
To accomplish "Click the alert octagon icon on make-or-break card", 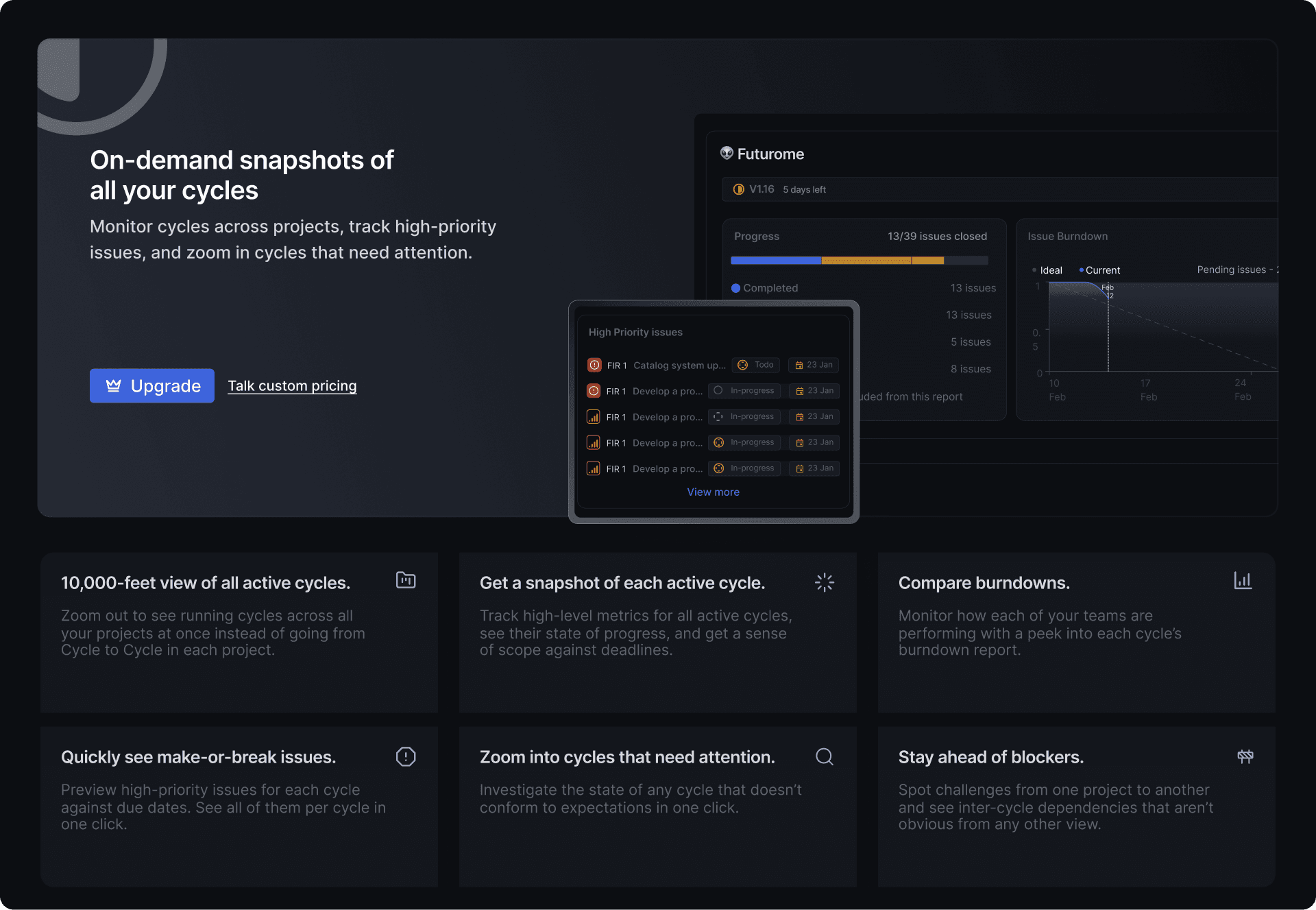I will point(406,756).
